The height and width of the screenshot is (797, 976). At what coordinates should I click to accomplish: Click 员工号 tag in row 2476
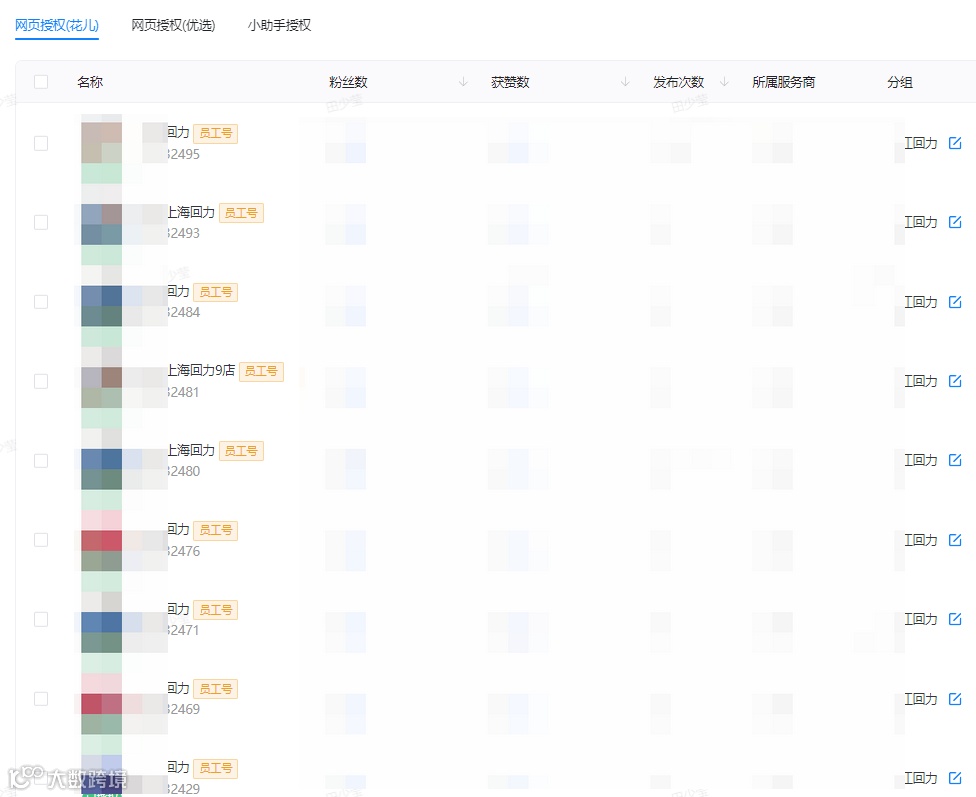click(x=215, y=531)
